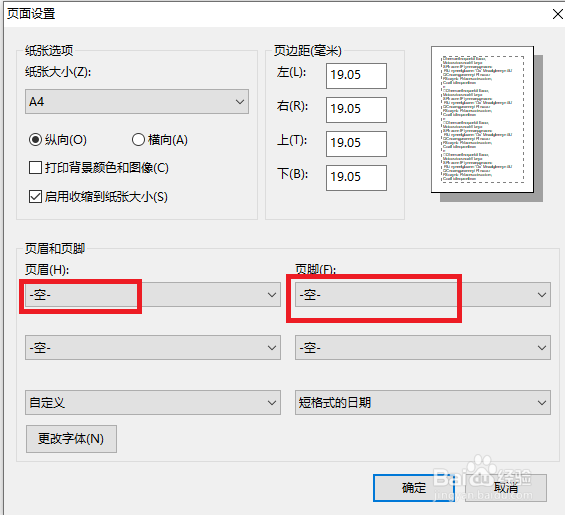
Task: Open the first 页脚(F) footer dropdown
Action: coord(422,295)
